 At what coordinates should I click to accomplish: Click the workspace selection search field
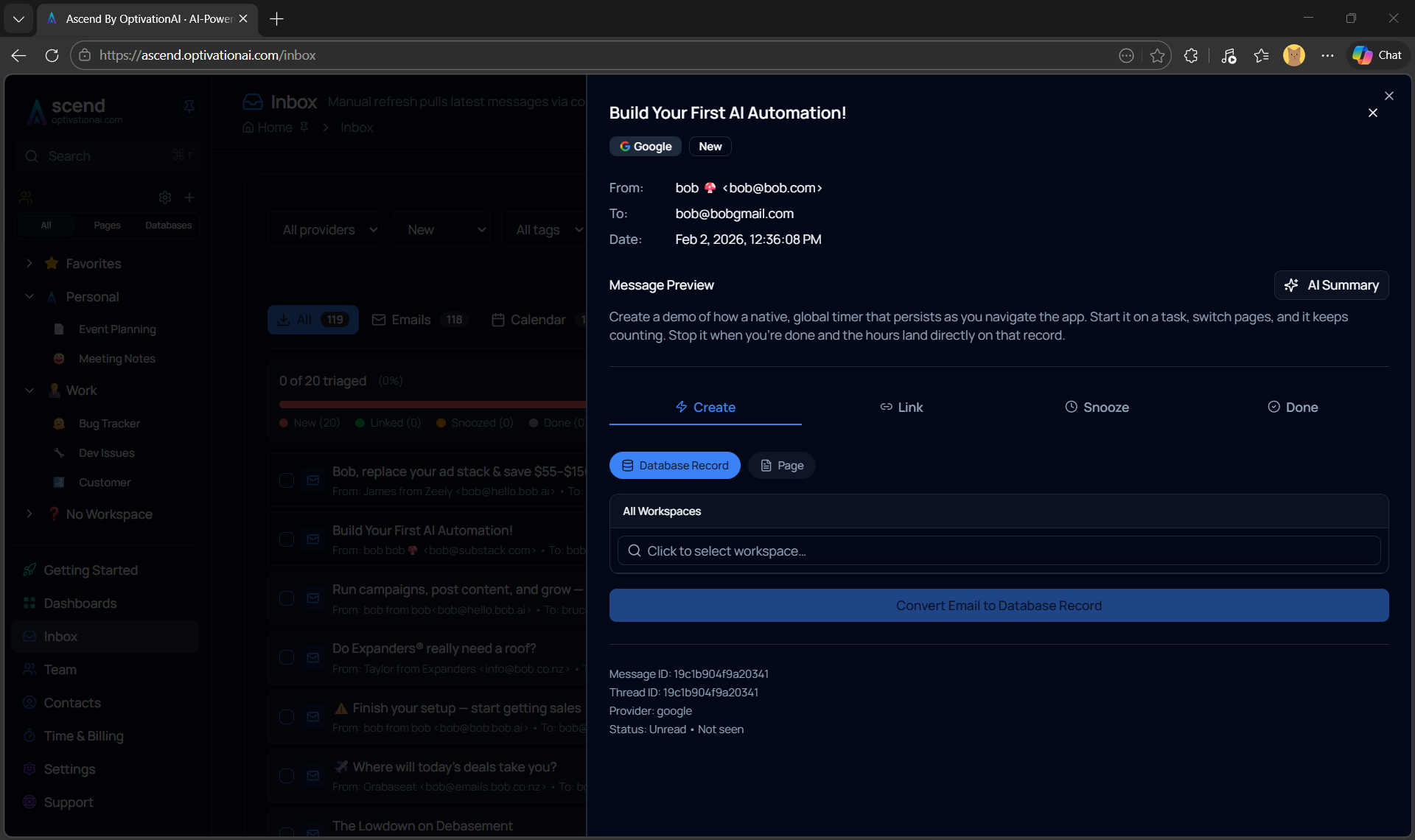999,551
